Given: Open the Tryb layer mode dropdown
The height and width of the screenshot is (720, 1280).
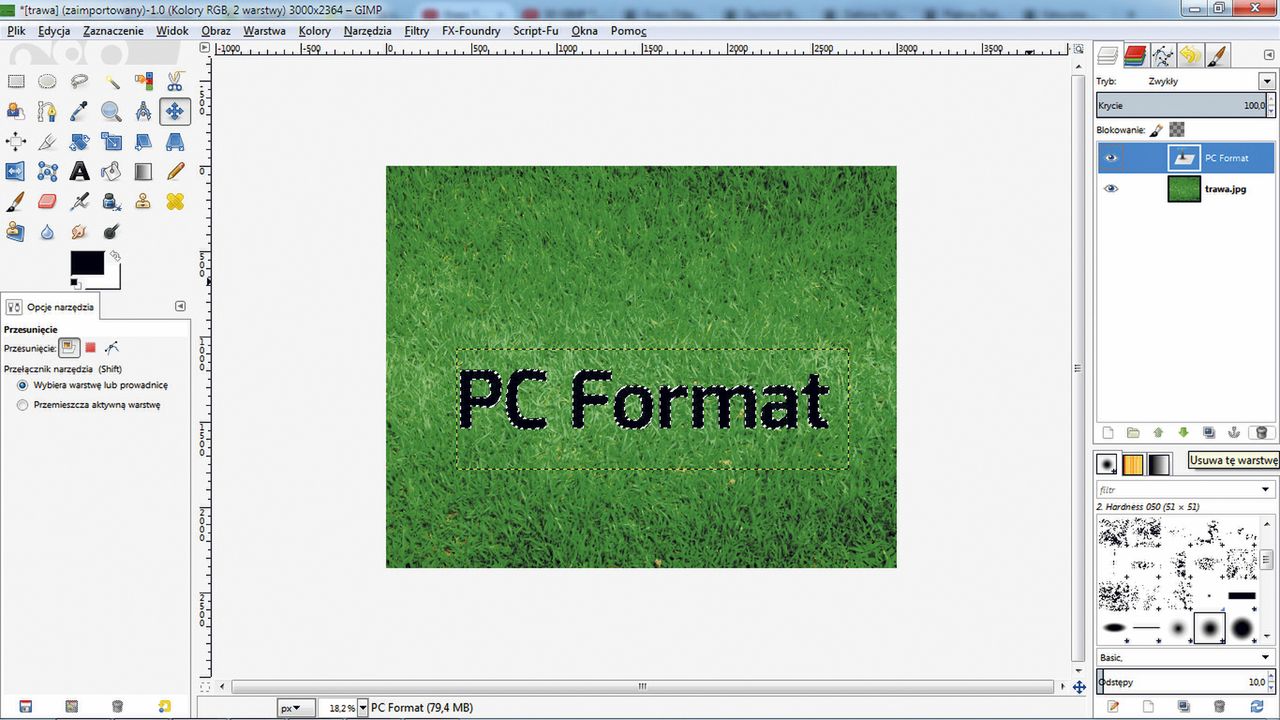Looking at the screenshot, I should point(1267,81).
